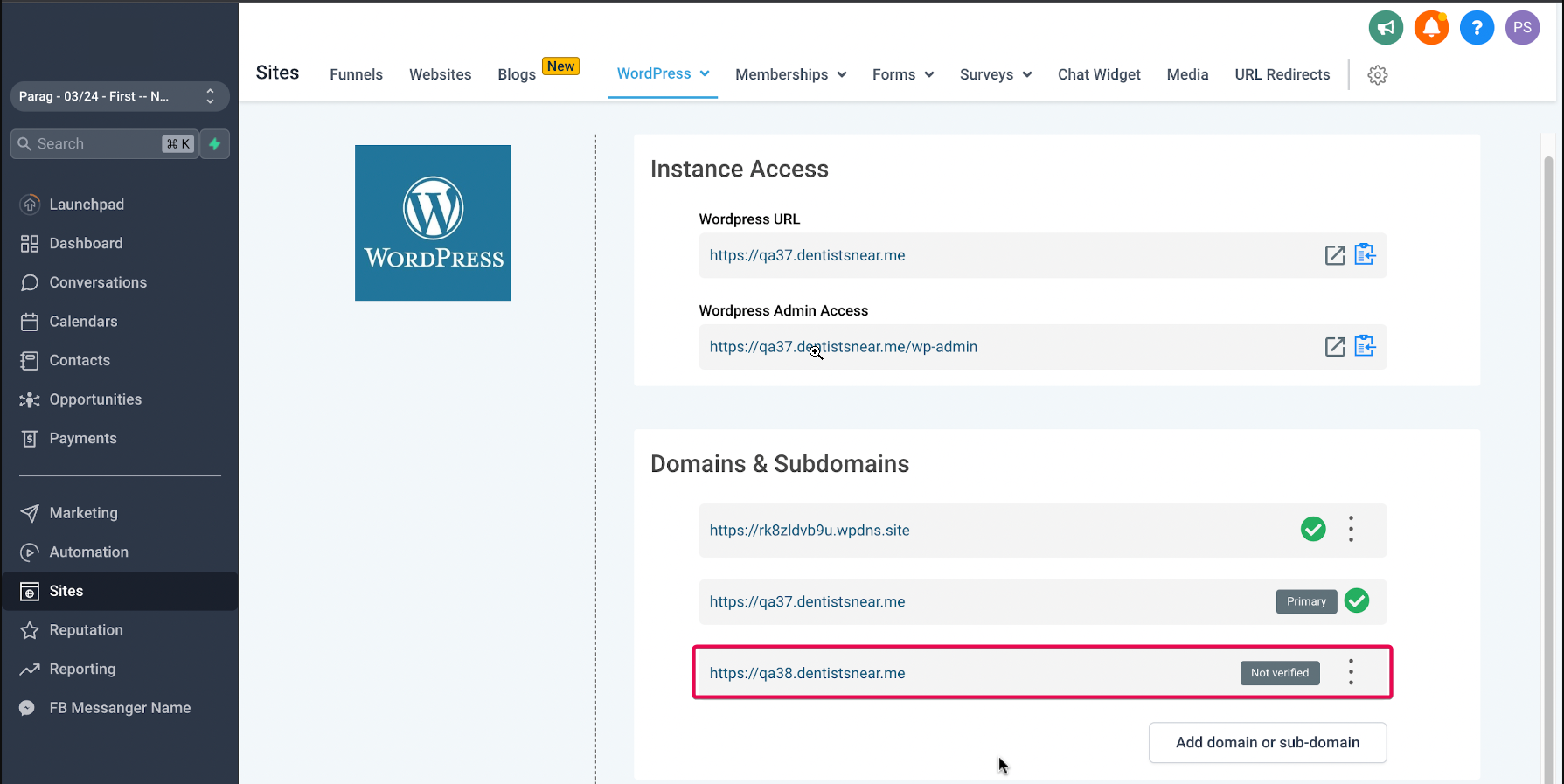1564x784 pixels.
Task: Click the Reporting trend line icon
Action: click(x=30, y=670)
